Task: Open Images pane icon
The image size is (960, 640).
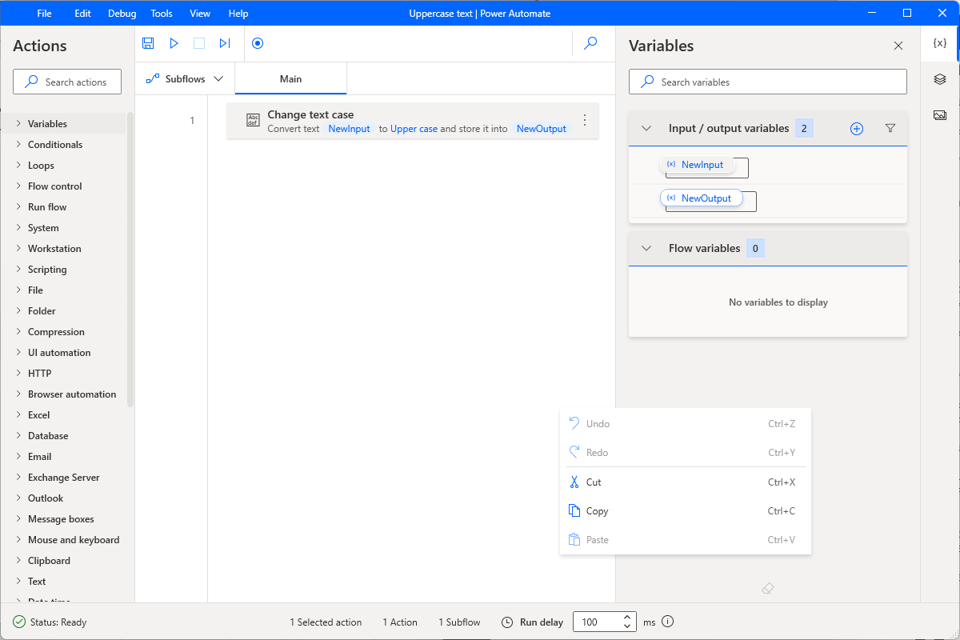Action: pos(940,115)
